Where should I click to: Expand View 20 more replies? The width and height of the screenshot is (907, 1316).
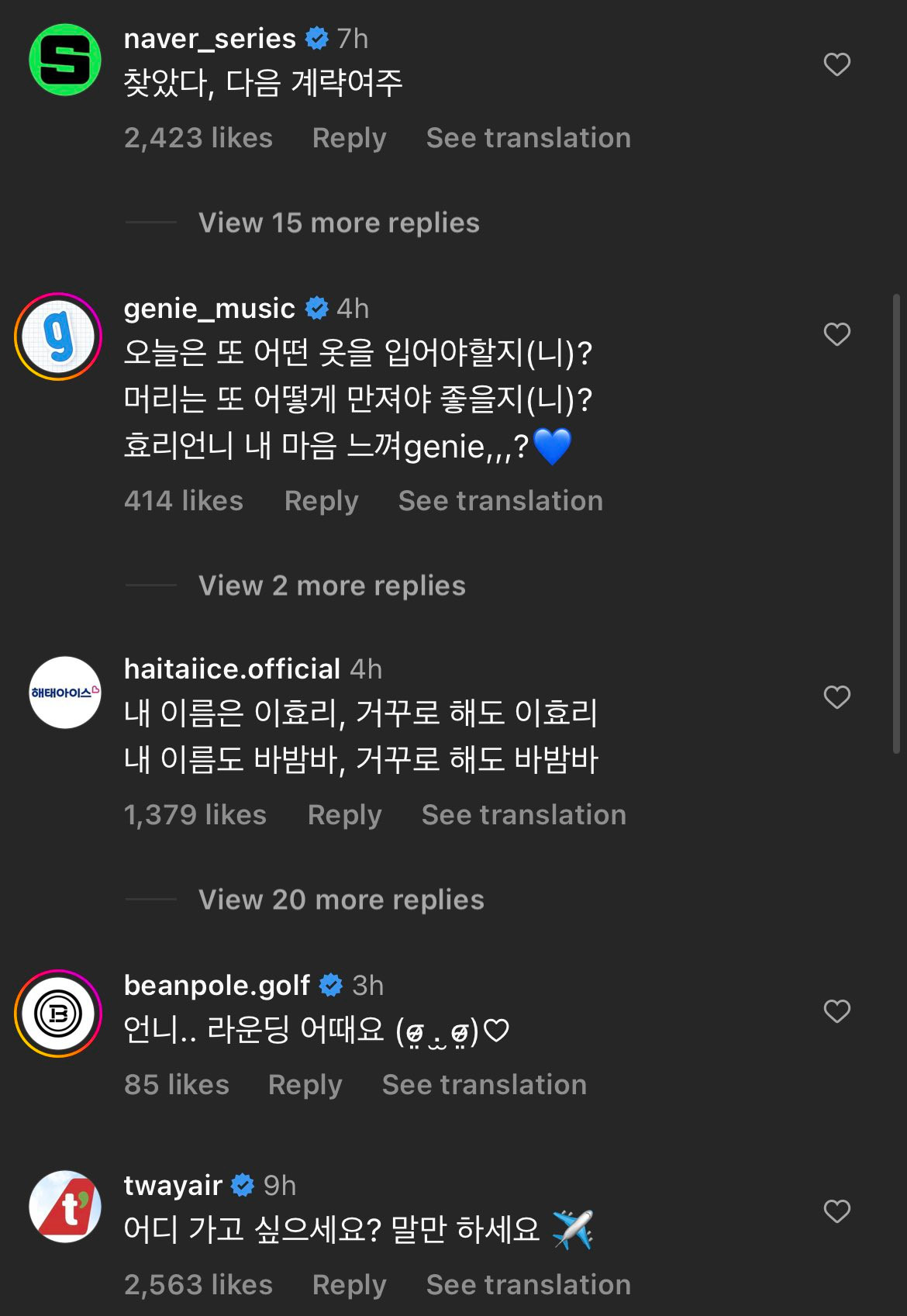click(341, 900)
